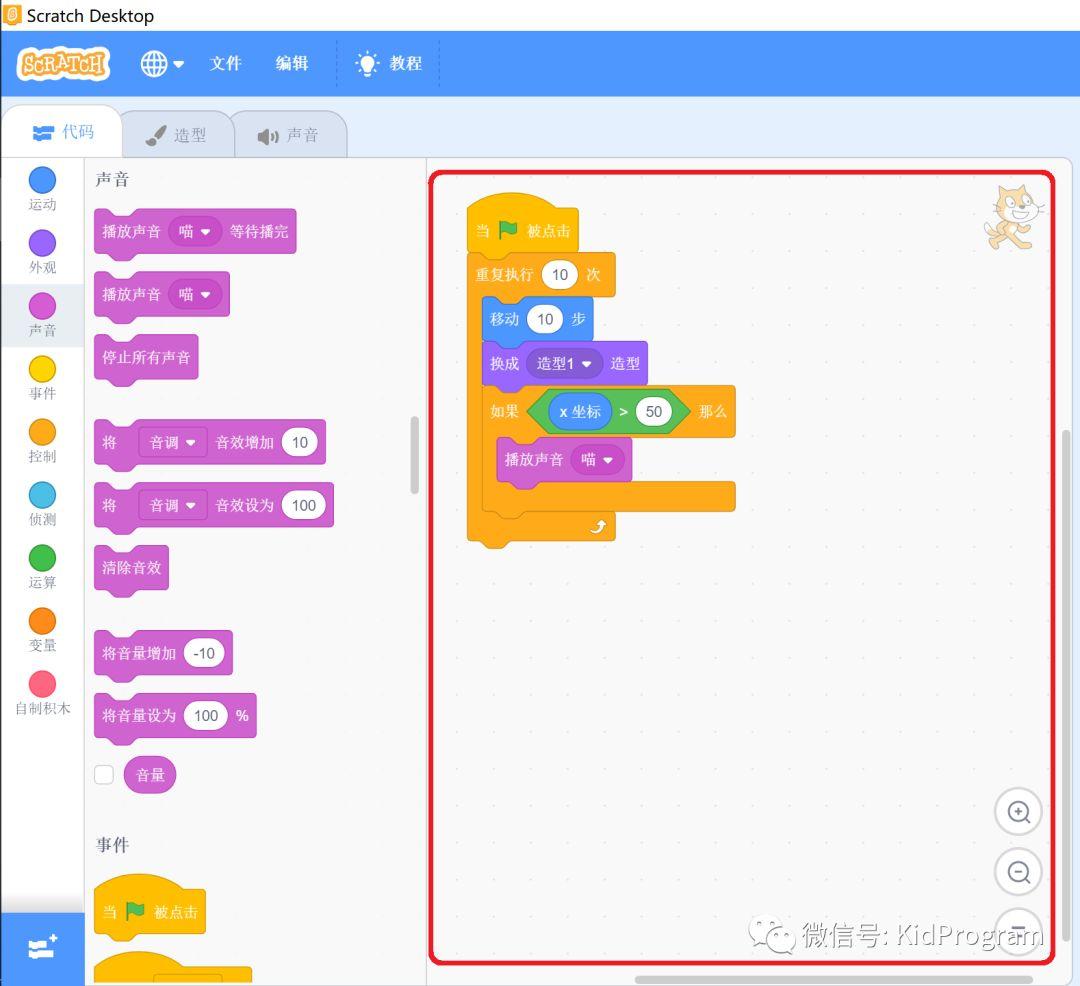Click the block palette vertical scrollbar
Screen dimensions: 1080x986
click(415, 454)
